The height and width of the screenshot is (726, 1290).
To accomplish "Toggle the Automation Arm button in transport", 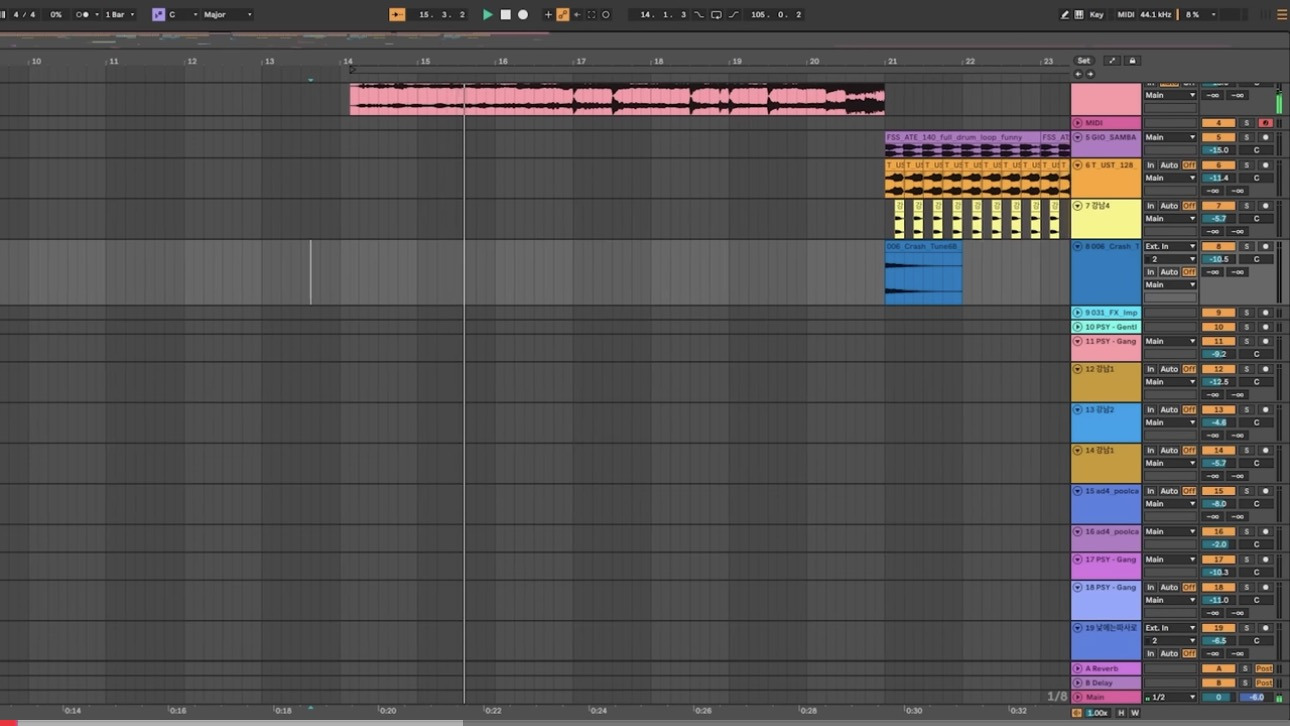I will [563, 15].
